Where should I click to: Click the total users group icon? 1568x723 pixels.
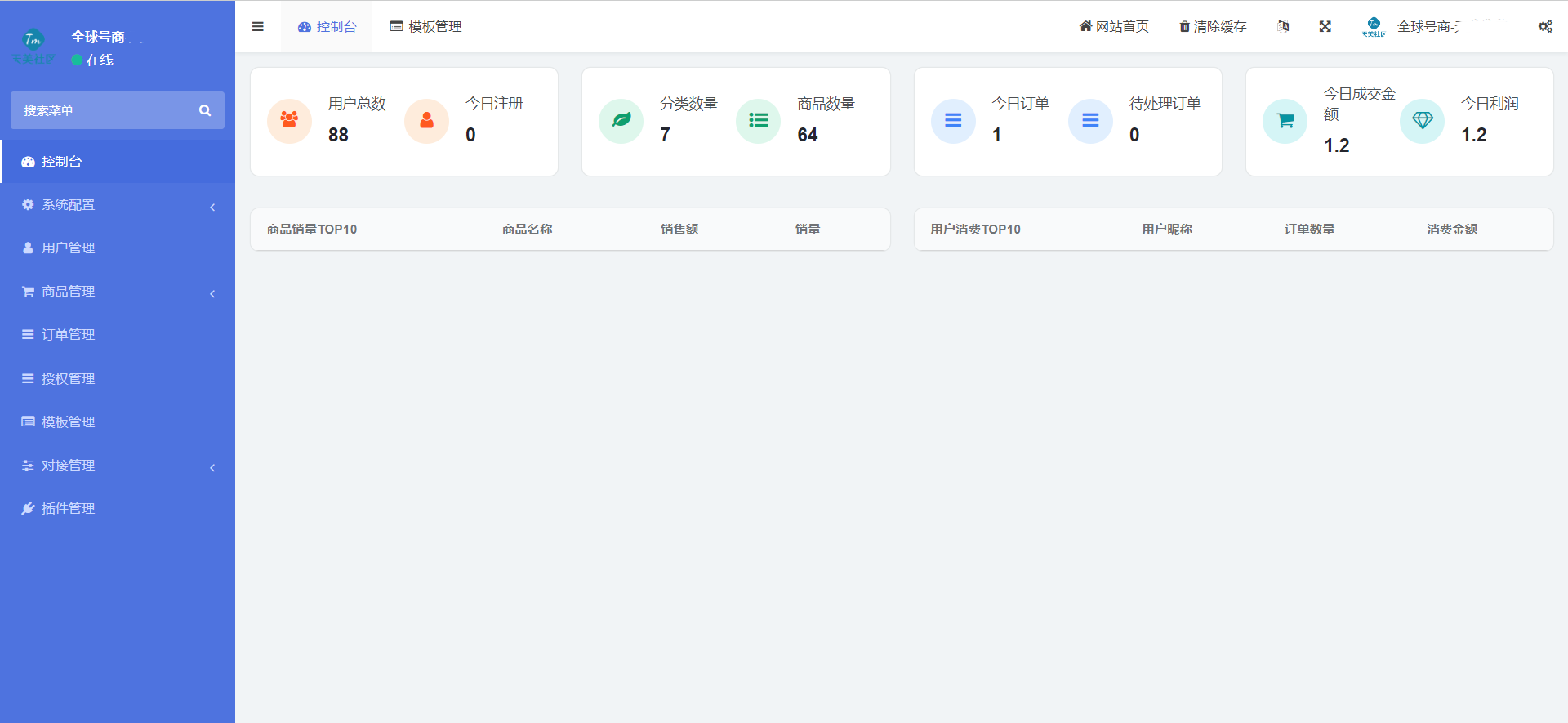pos(289,121)
